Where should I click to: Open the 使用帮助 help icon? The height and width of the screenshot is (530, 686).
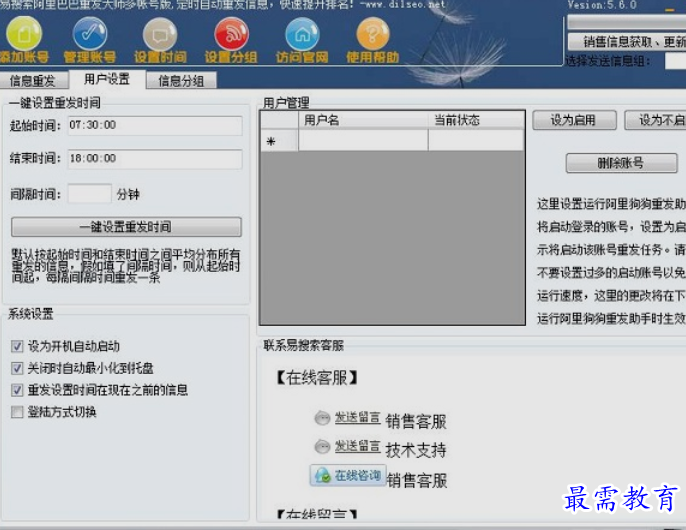pyautogui.click(x=373, y=34)
